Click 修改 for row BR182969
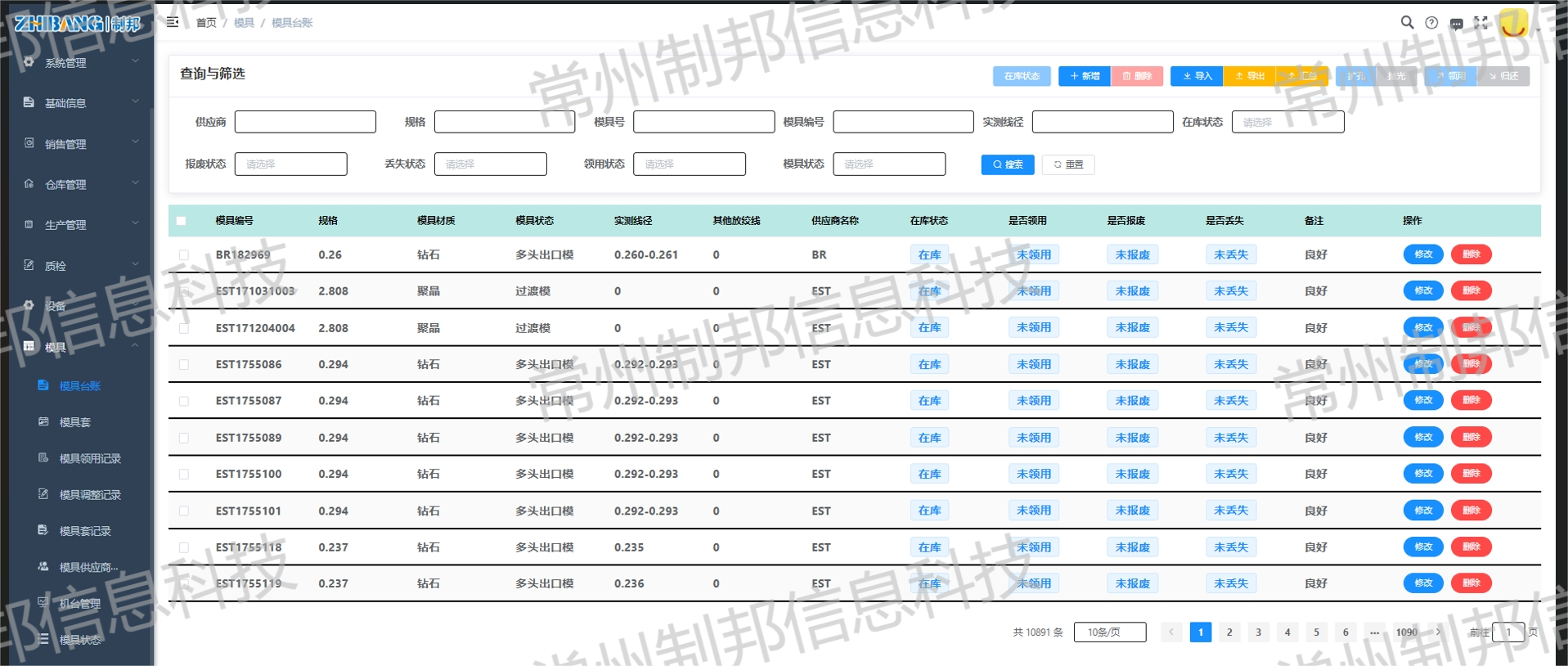The height and width of the screenshot is (666, 1568). click(1423, 254)
